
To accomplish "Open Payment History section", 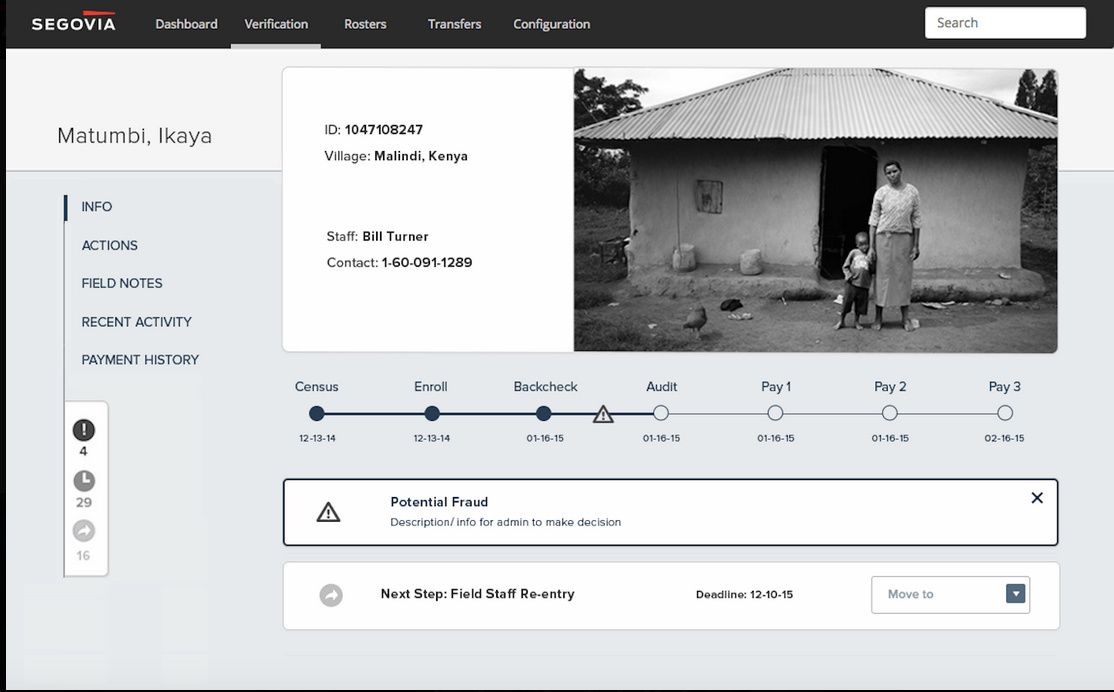I will [140, 360].
